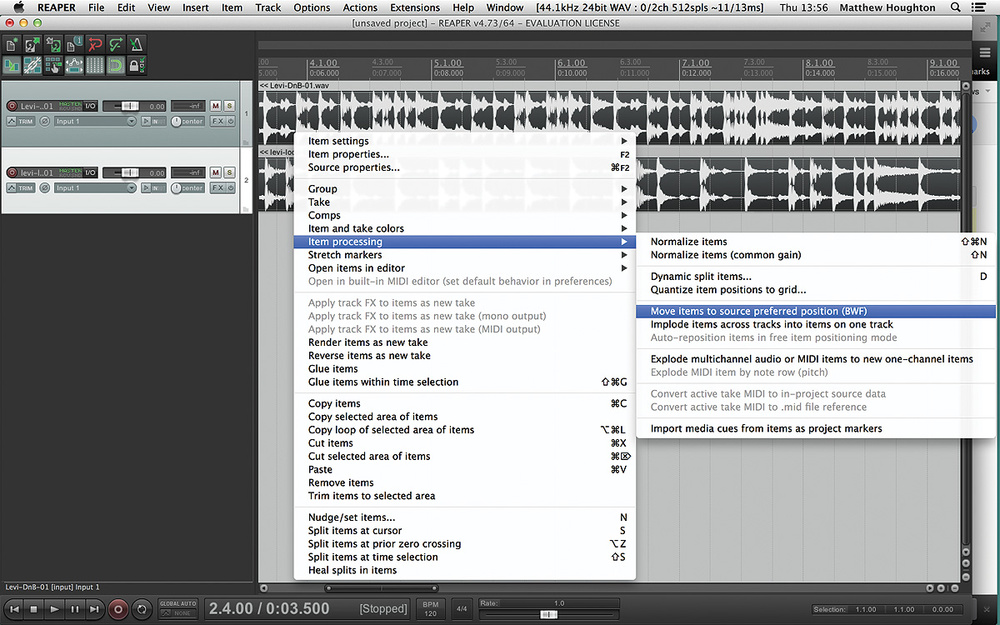
Task: Expand the Stretch markers submenu
Action: point(465,255)
